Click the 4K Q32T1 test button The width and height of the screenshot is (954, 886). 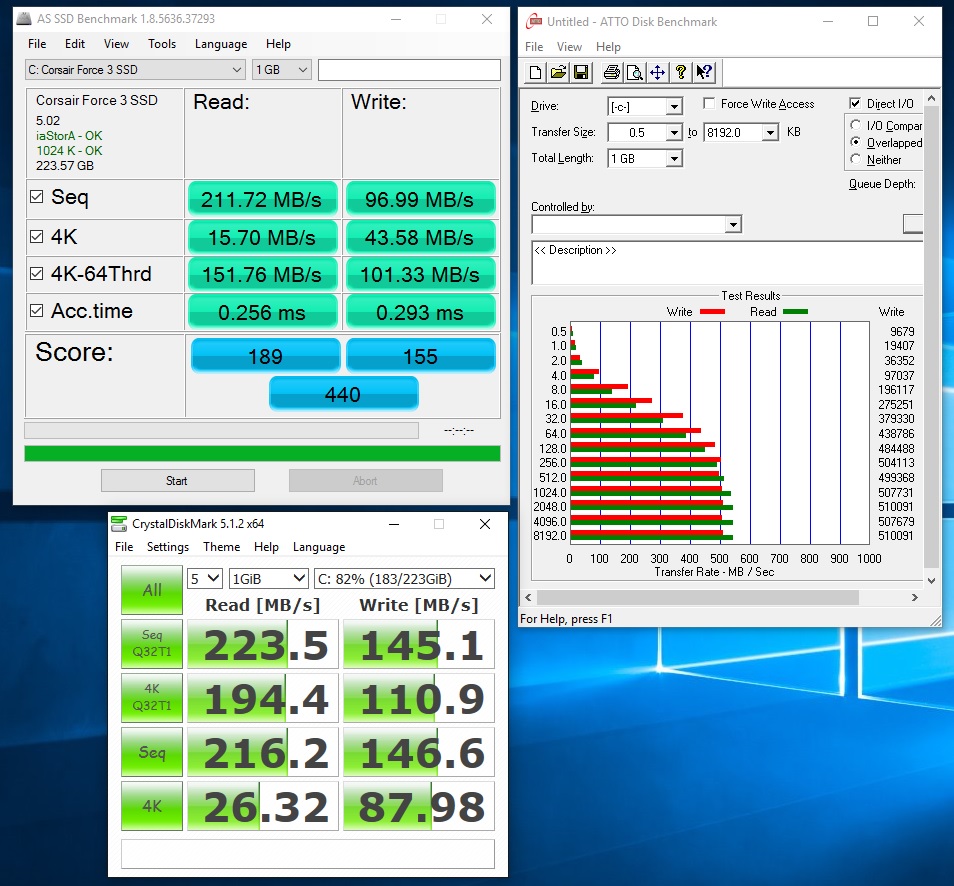coord(151,697)
